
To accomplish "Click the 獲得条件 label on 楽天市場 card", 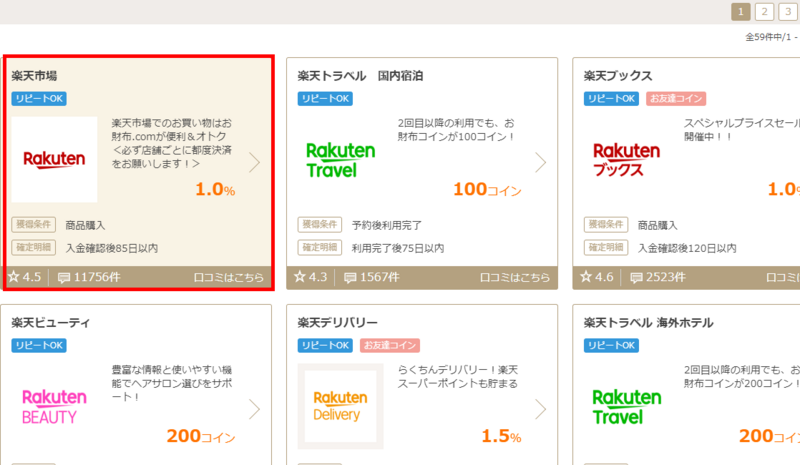I will [34, 225].
